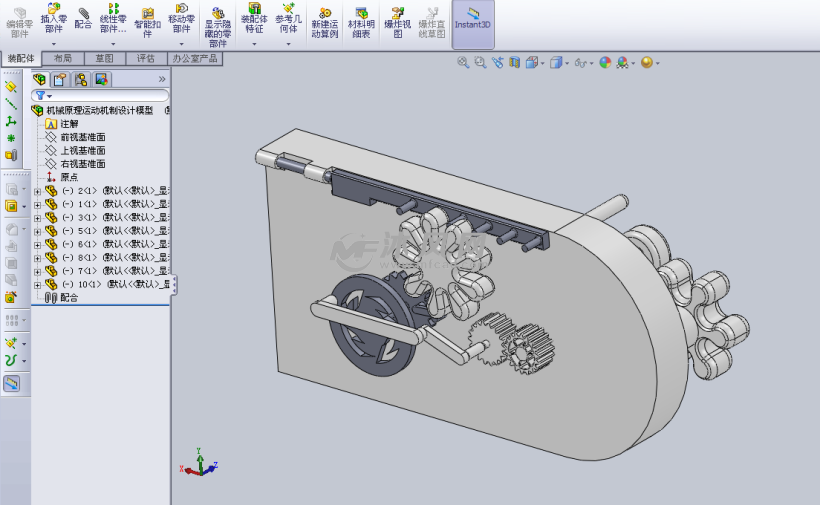Click the Zoom to Fit magnifier icon

[463, 62]
